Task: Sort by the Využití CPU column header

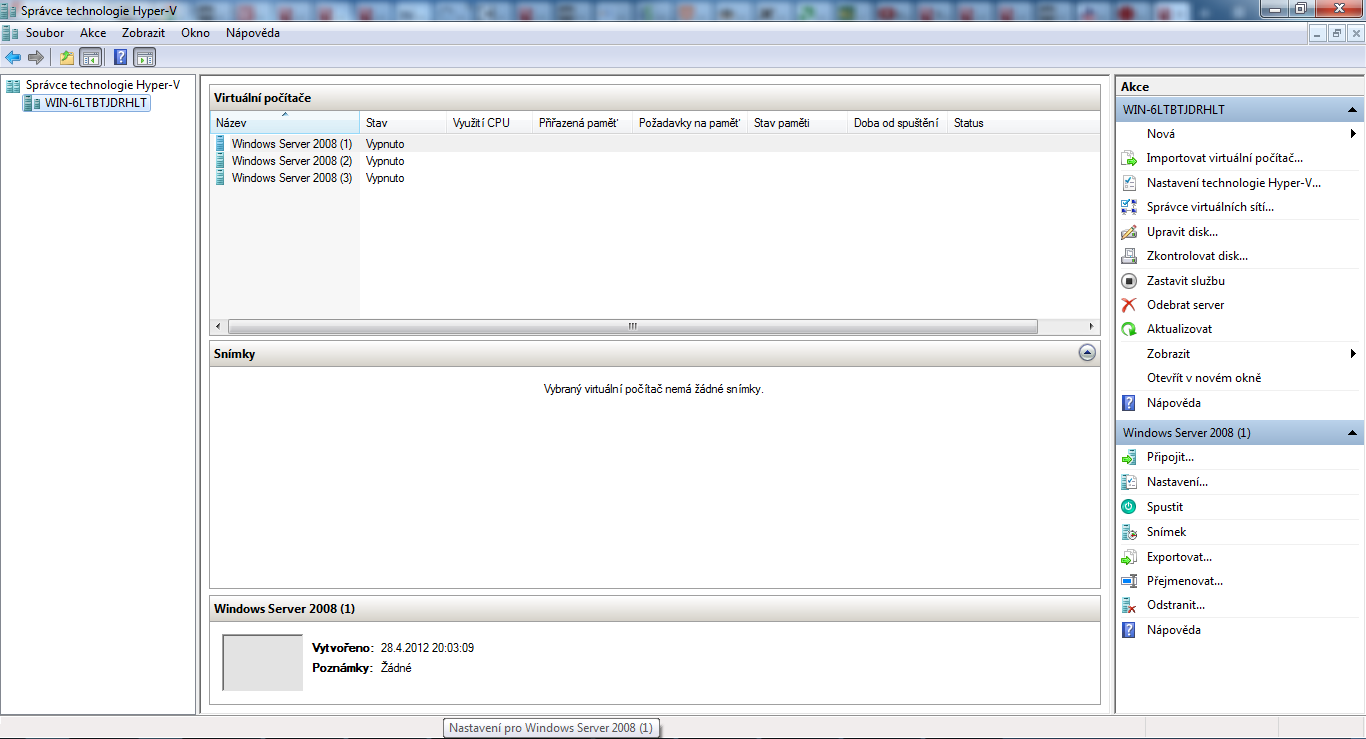Action: click(x=489, y=123)
